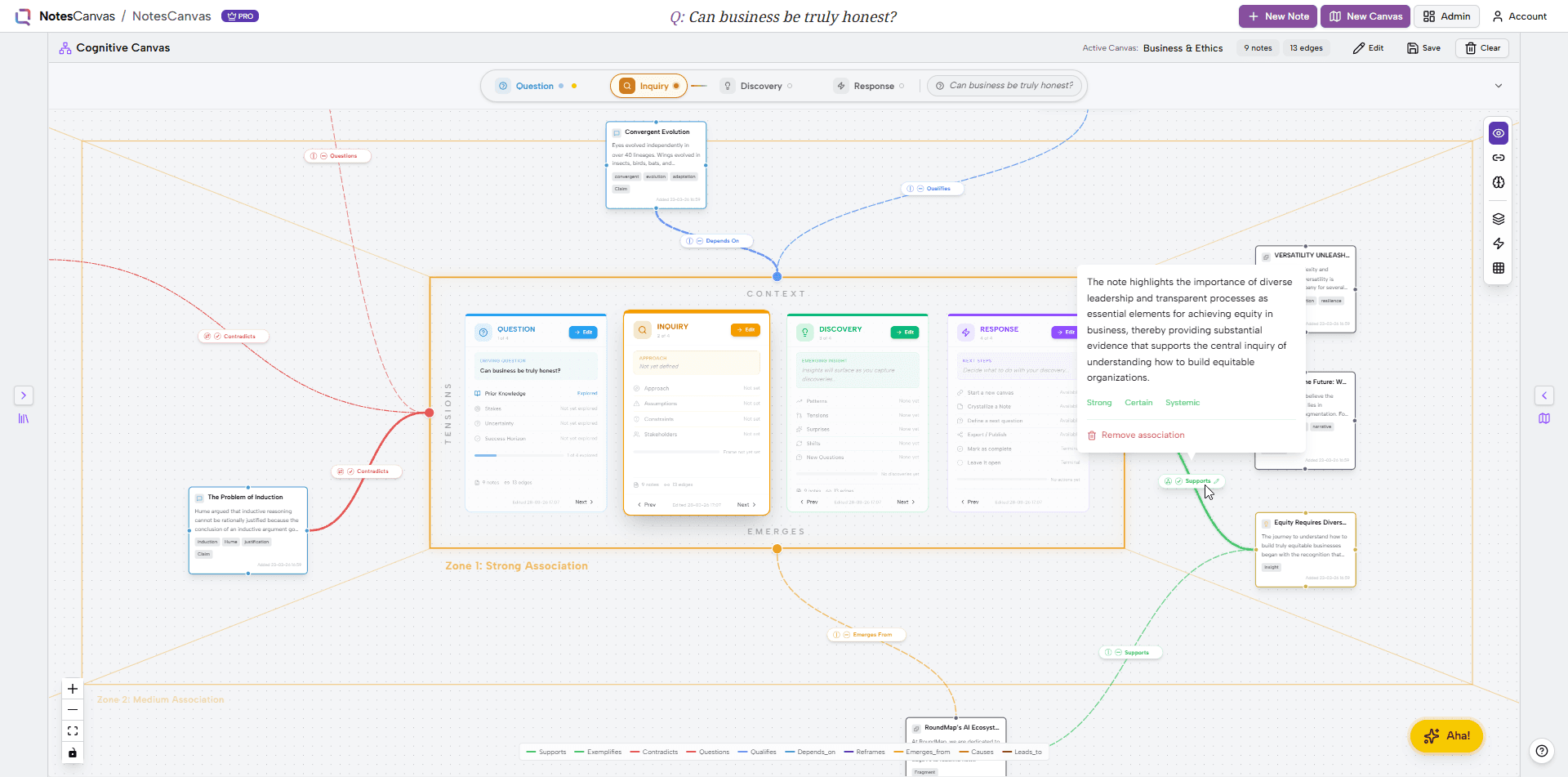Collapse the right side panel chevron

(1544, 395)
